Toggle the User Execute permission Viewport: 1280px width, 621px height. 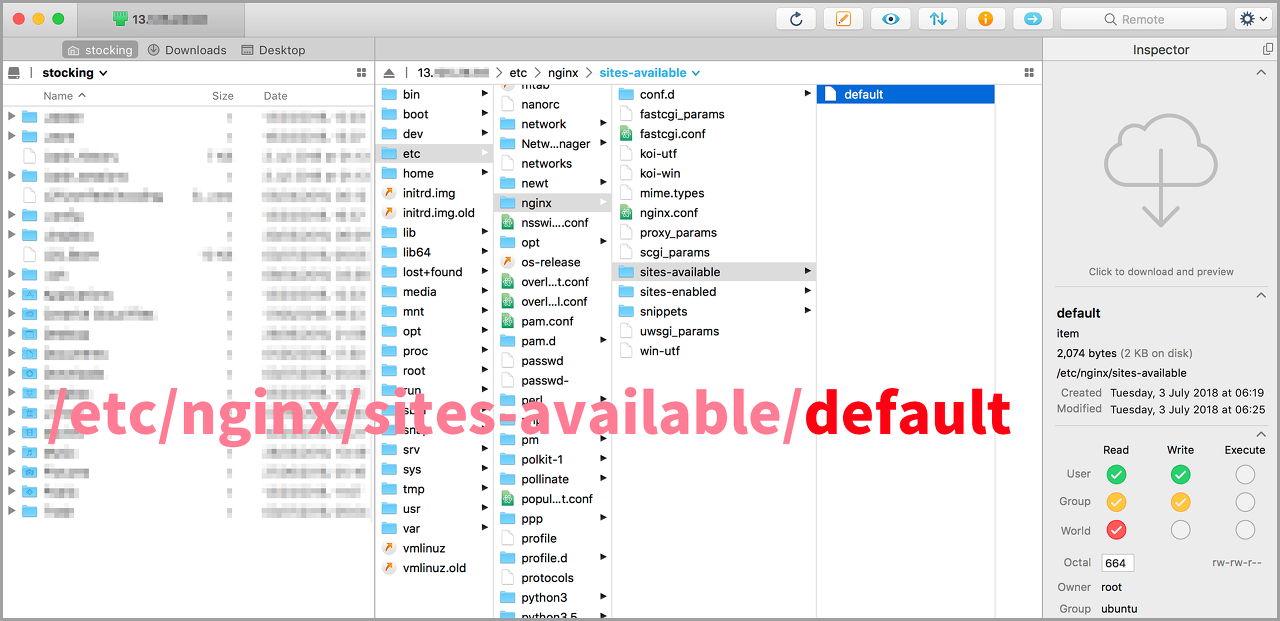1245,475
